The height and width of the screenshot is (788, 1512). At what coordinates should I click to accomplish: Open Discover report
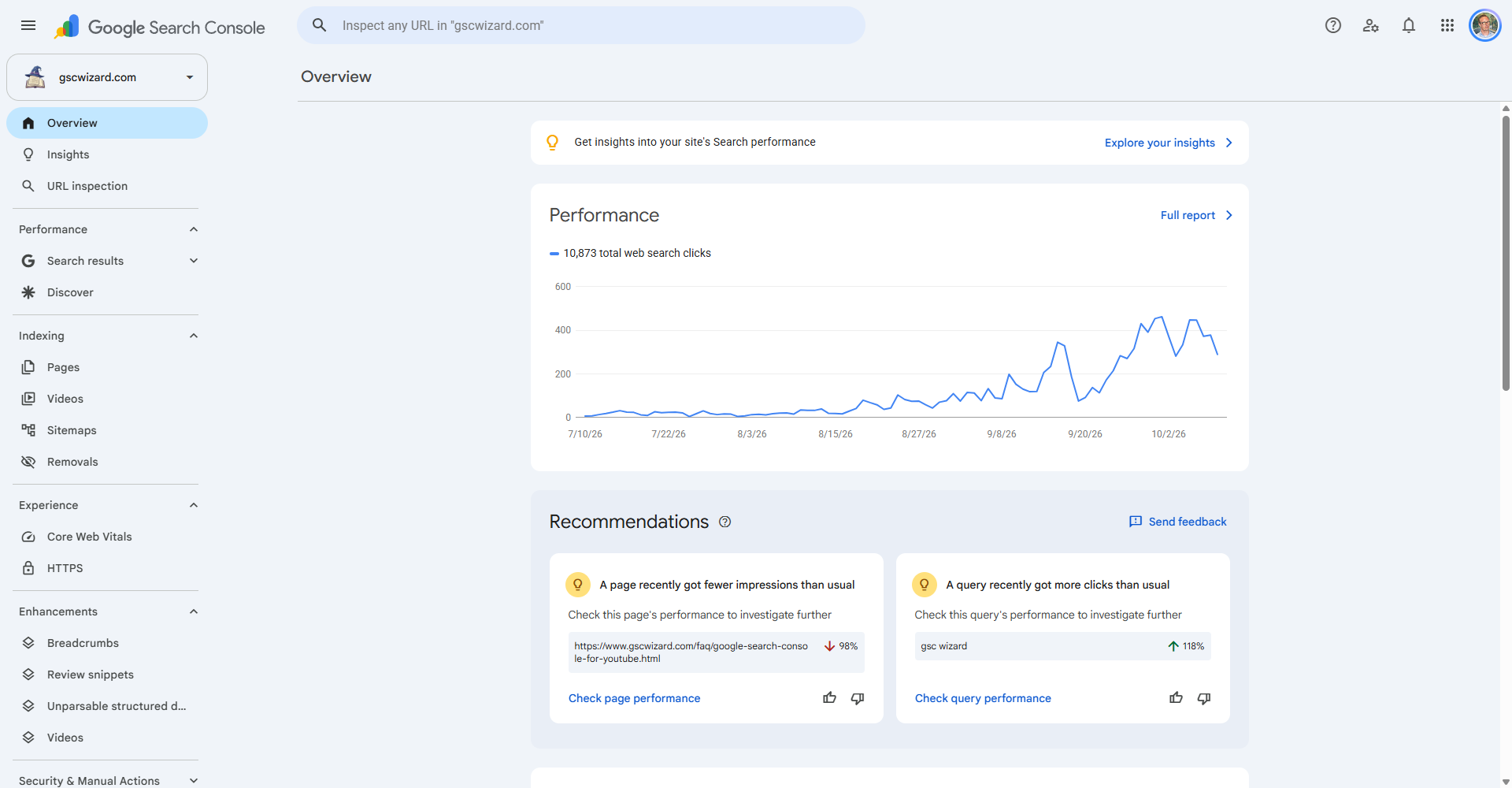(x=107, y=292)
